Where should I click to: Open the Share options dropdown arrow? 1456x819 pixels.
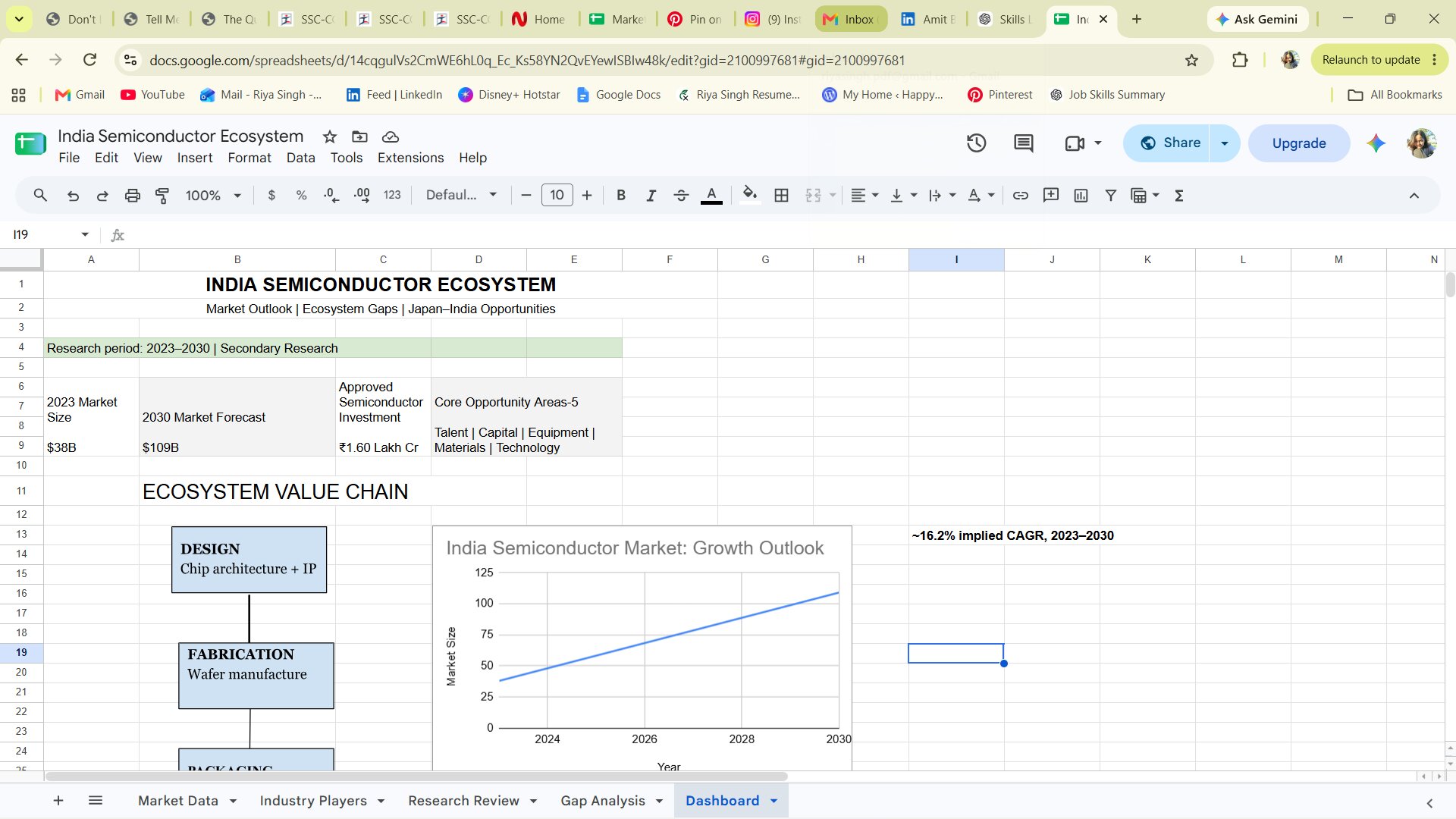(1224, 143)
